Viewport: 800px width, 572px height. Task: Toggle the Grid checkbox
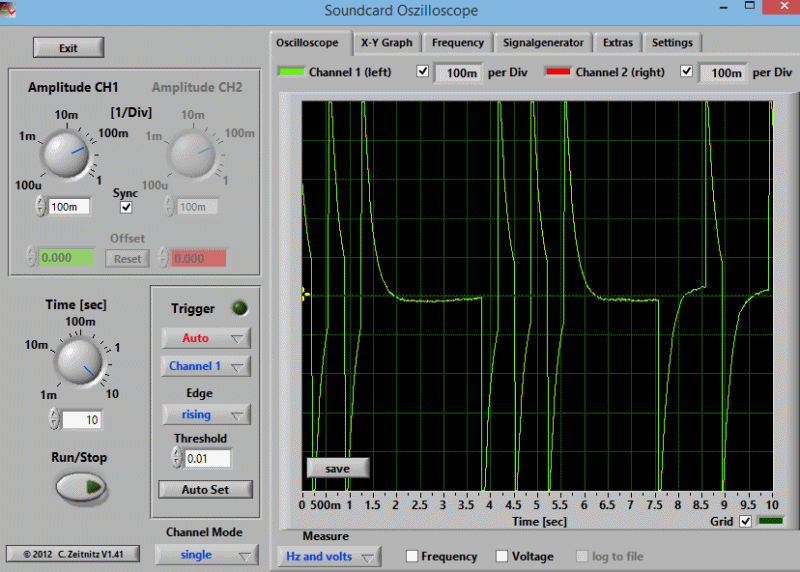pyautogui.click(x=745, y=521)
